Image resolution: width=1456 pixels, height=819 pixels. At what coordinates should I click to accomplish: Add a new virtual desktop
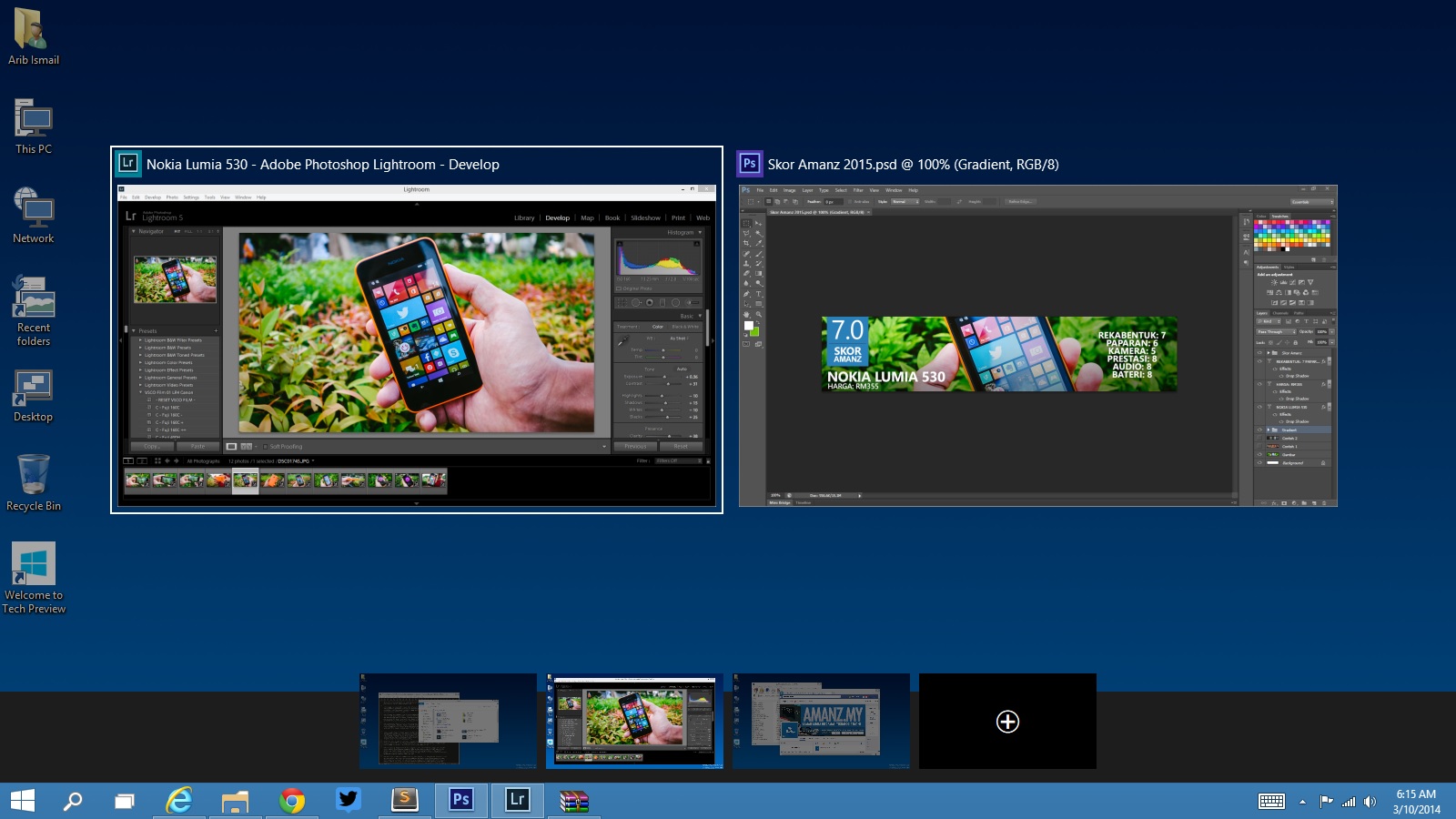click(x=1007, y=721)
